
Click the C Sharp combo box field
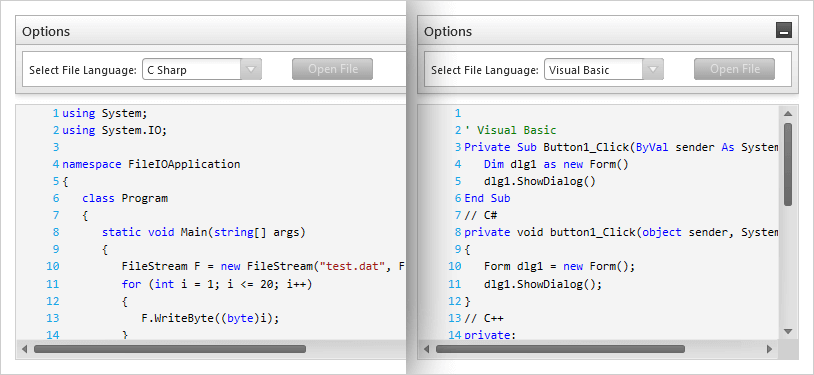tap(202, 70)
